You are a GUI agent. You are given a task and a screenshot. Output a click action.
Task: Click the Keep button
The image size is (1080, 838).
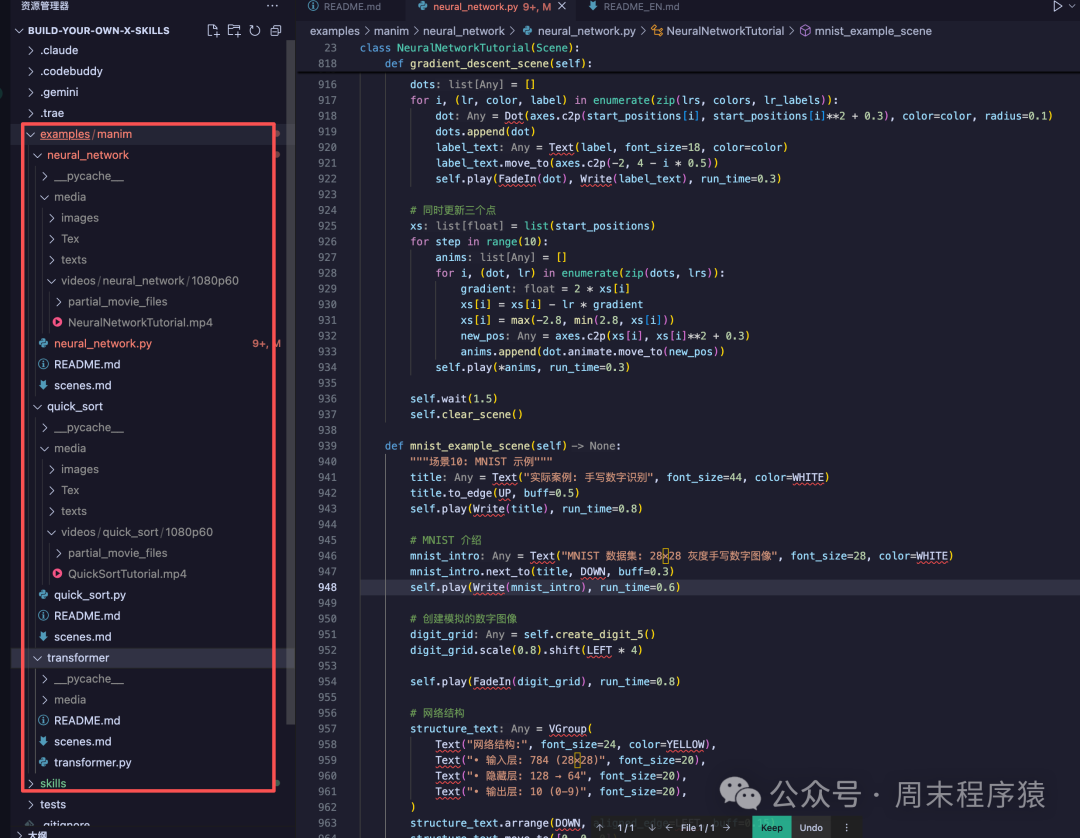point(772,827)
